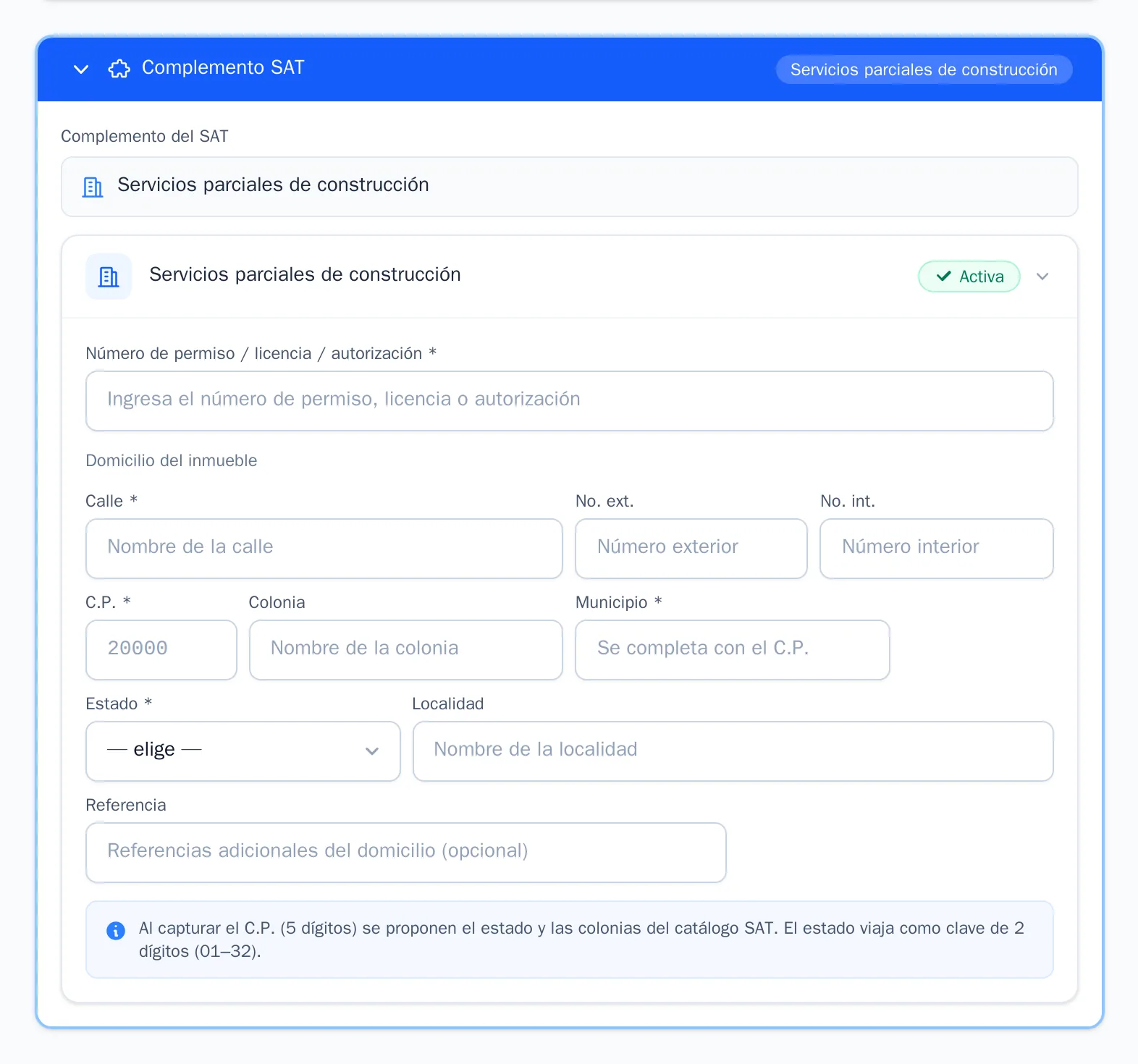Collapse the card using the chevron beside Activa
Viewport: 1138px width, 1064px height.
point(1042,276)
